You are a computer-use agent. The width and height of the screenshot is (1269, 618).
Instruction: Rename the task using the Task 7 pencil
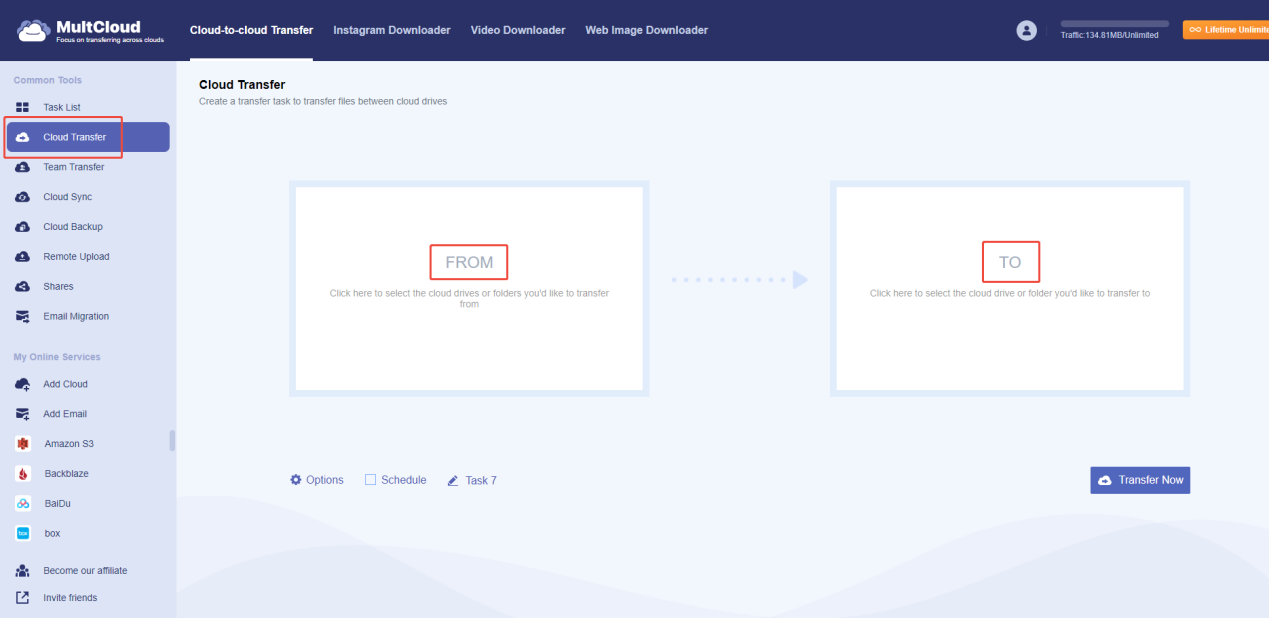click(x=472, y=479)
